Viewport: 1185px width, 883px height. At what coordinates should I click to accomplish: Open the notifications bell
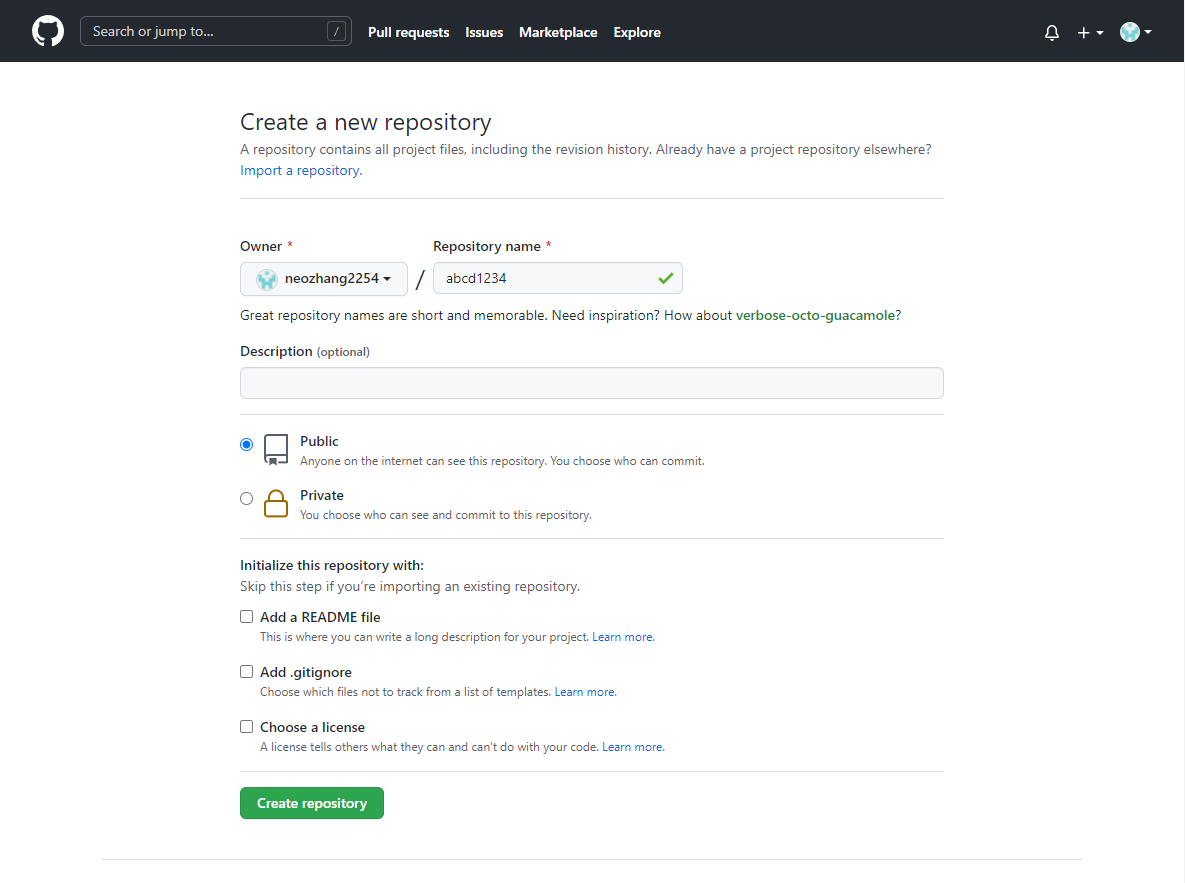1051,33
